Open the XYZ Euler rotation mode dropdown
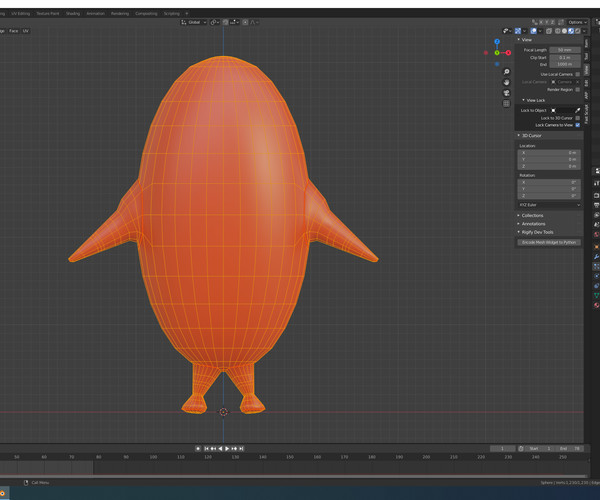600x500 pixels. pyautogui.click(x=549, y=205)
